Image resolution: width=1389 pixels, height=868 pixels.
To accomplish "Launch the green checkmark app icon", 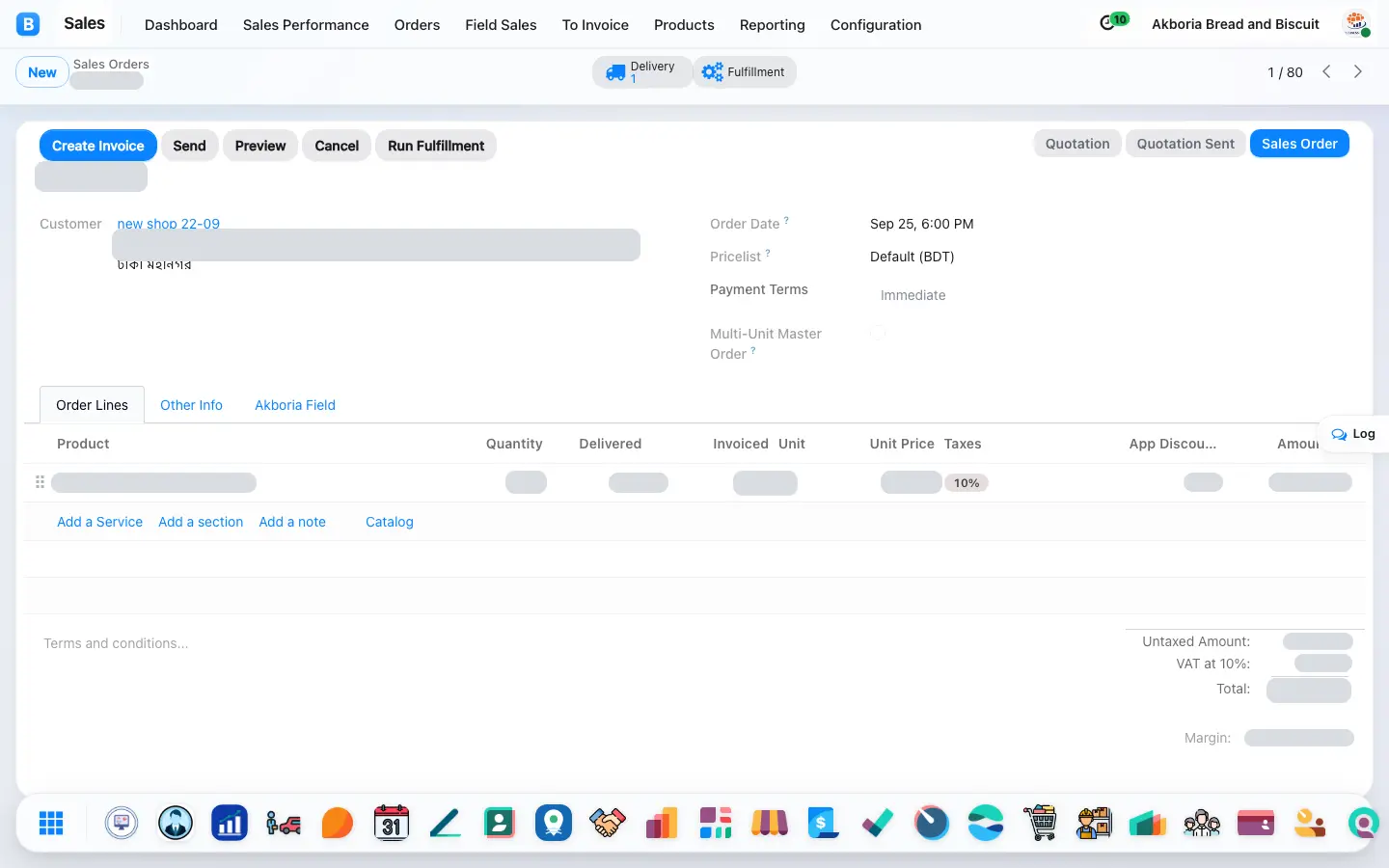I will (878, 823).
